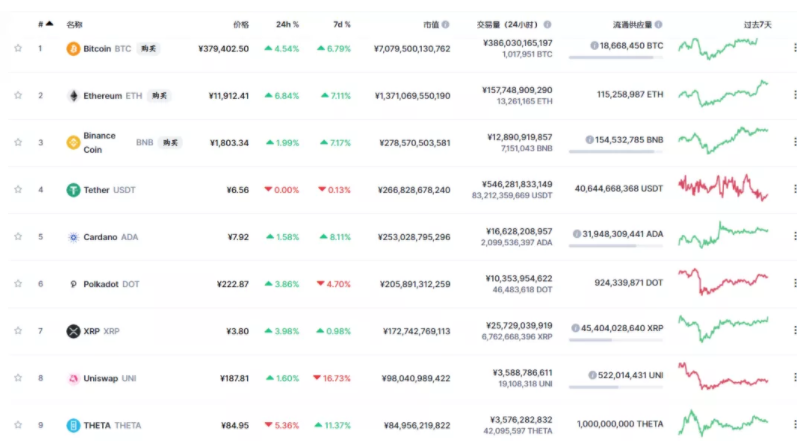Open the Cardano ADA coin page
This screenshot has width=797, height=441.
click(110, 237)
